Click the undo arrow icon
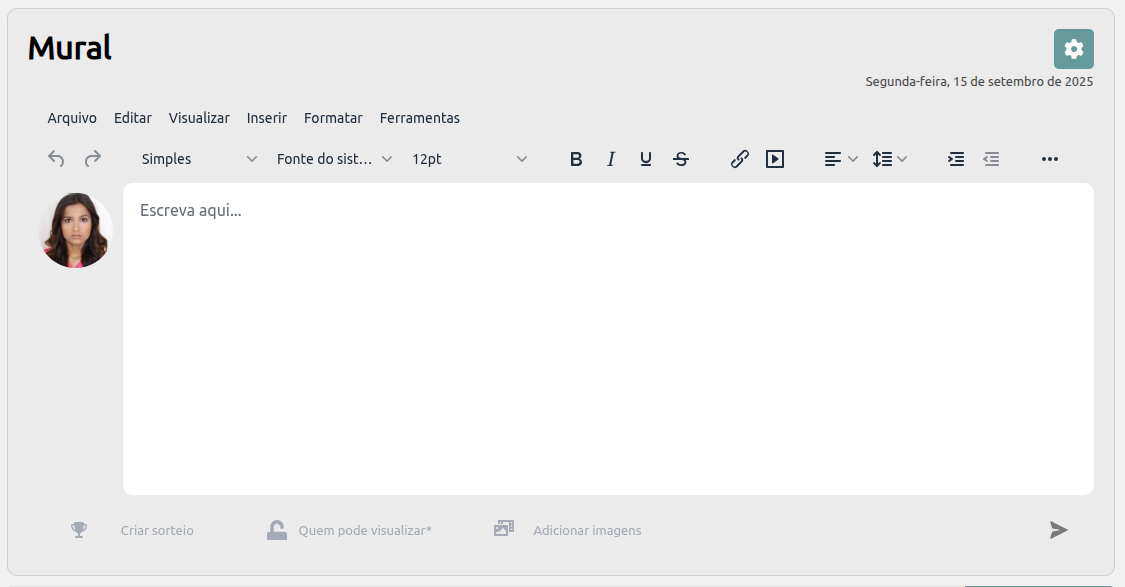1125x587 pixels. click(57, 159)
